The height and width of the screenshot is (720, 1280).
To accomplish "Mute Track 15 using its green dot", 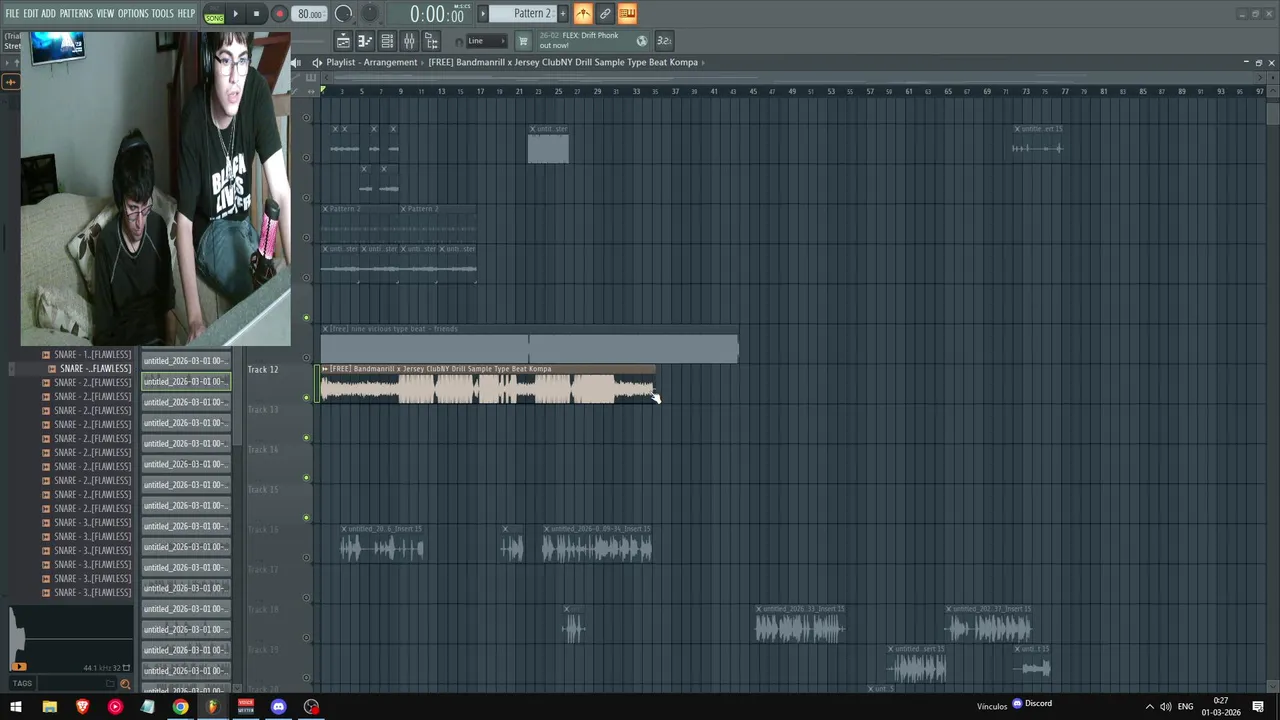I will [307, 517].
